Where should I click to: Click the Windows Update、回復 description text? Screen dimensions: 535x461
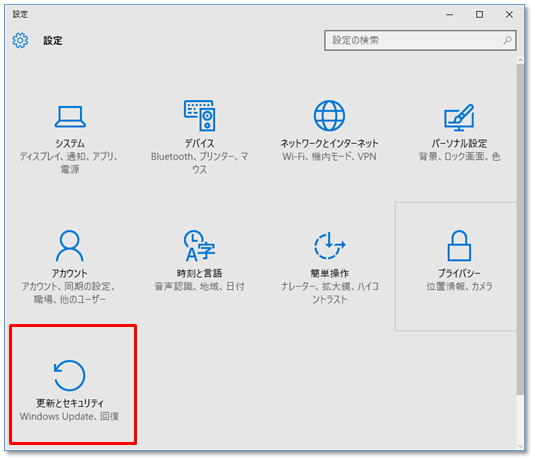click(70, 416)
